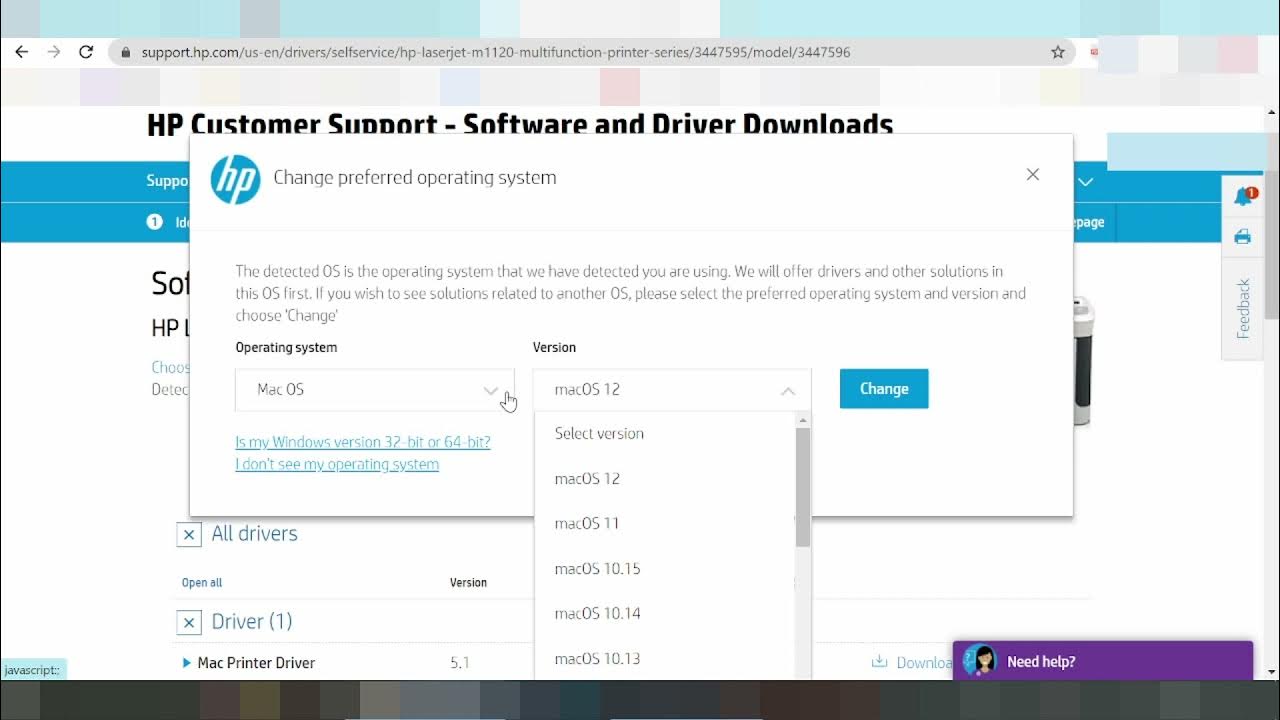Viewport: 1280px width, 720px height.
Task: Collapse the All drivers section
Action: pyautogui.click(x=189, y=534)
